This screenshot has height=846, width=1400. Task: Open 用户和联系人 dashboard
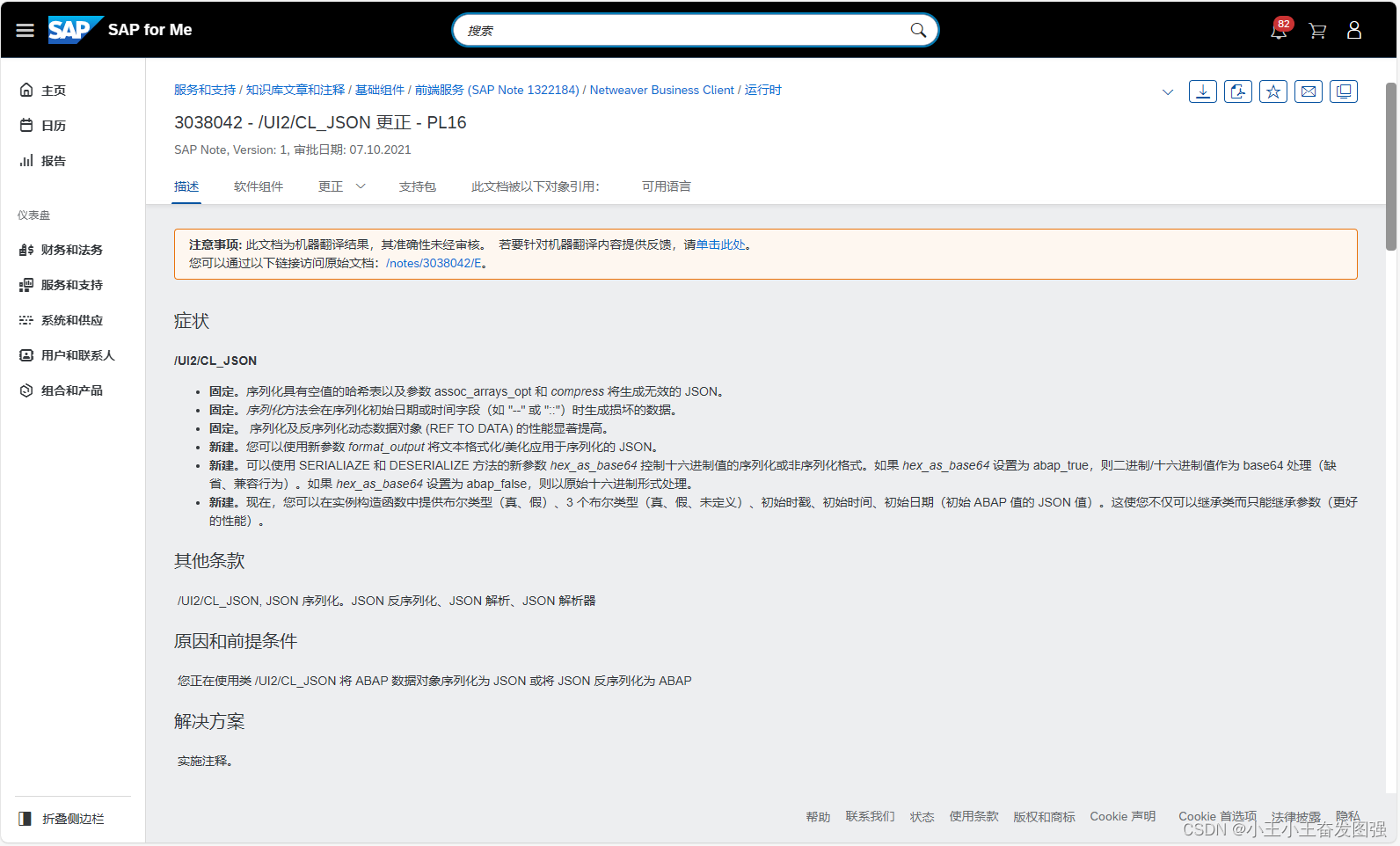(x=78, y=355)
